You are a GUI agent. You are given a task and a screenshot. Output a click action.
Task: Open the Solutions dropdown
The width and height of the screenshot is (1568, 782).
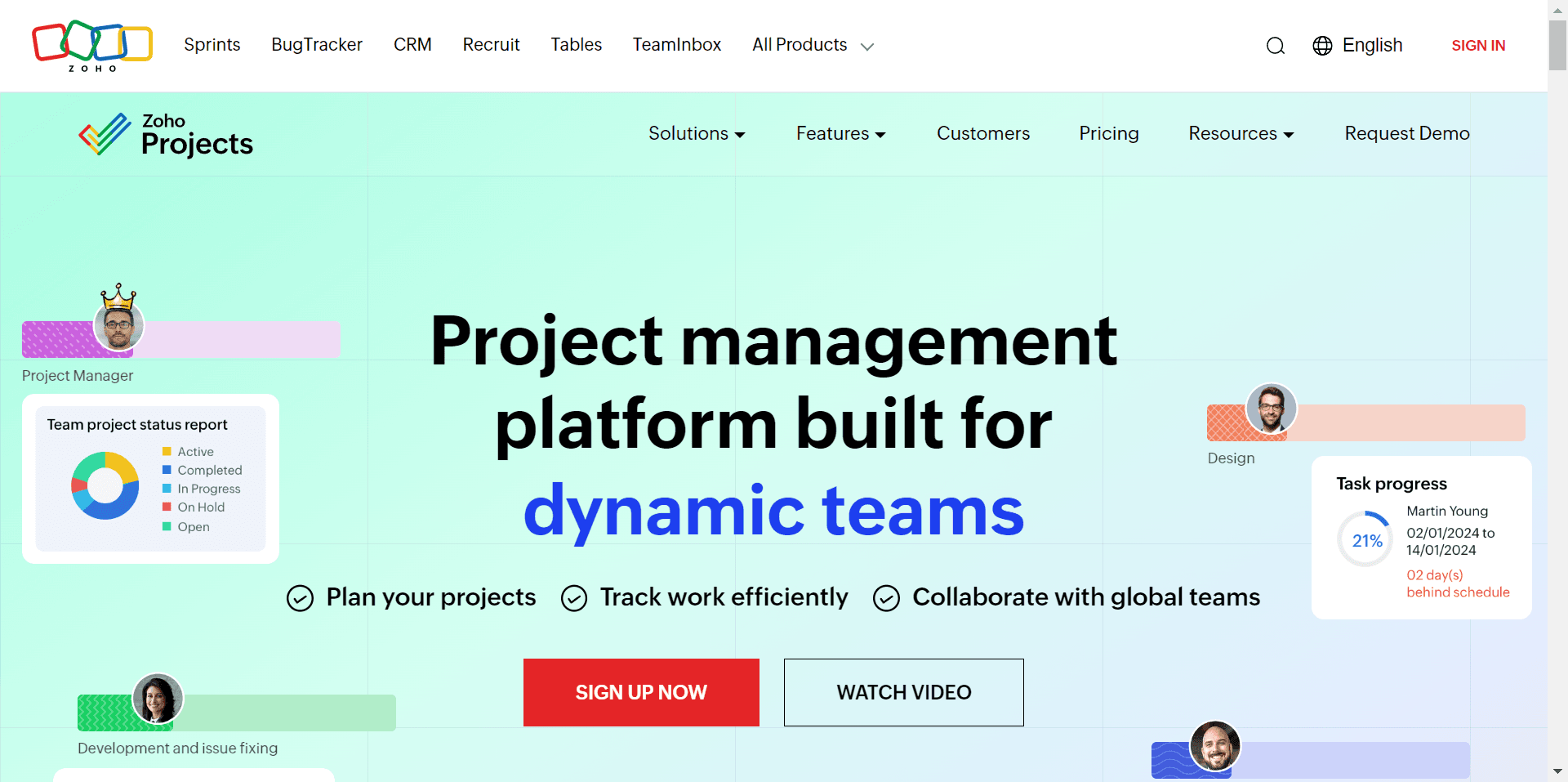[696, 133]
